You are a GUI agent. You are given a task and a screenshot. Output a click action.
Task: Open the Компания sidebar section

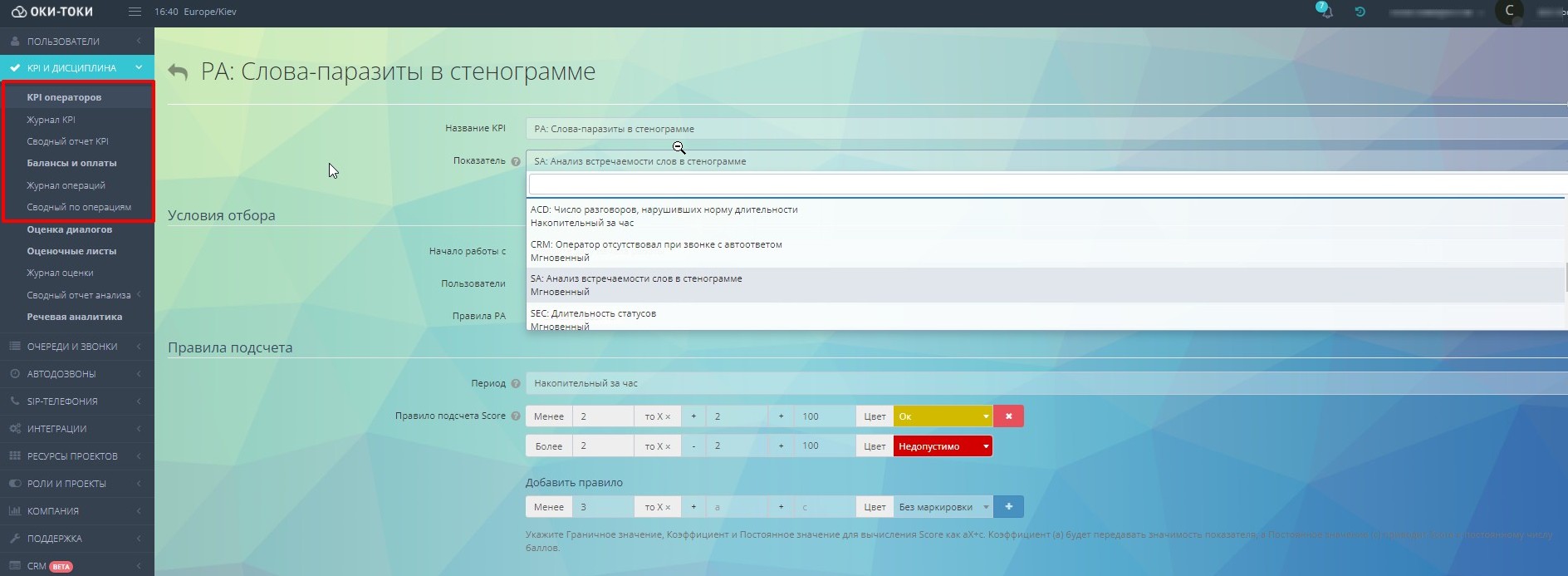pyautogui.click(x=76, y=510)
